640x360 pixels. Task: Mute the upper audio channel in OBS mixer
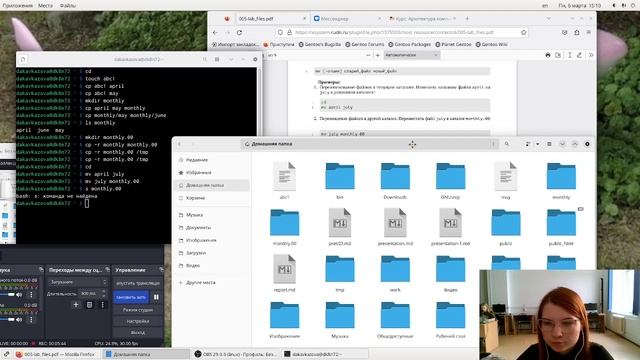click(x=19, y=295)
